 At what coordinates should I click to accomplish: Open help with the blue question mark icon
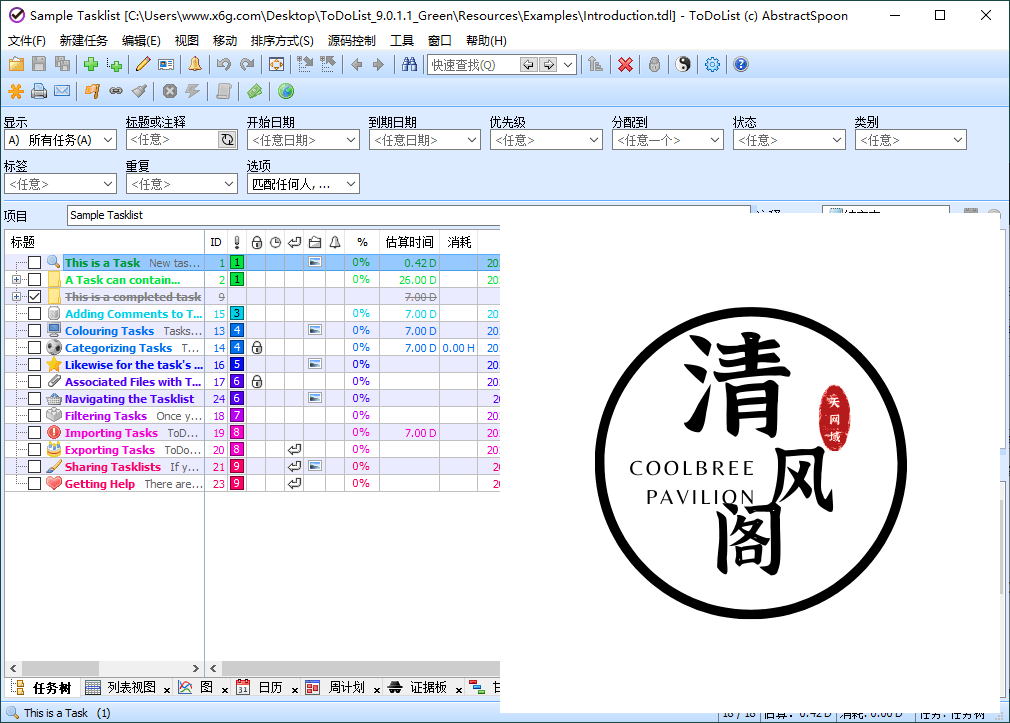point(741,64)
